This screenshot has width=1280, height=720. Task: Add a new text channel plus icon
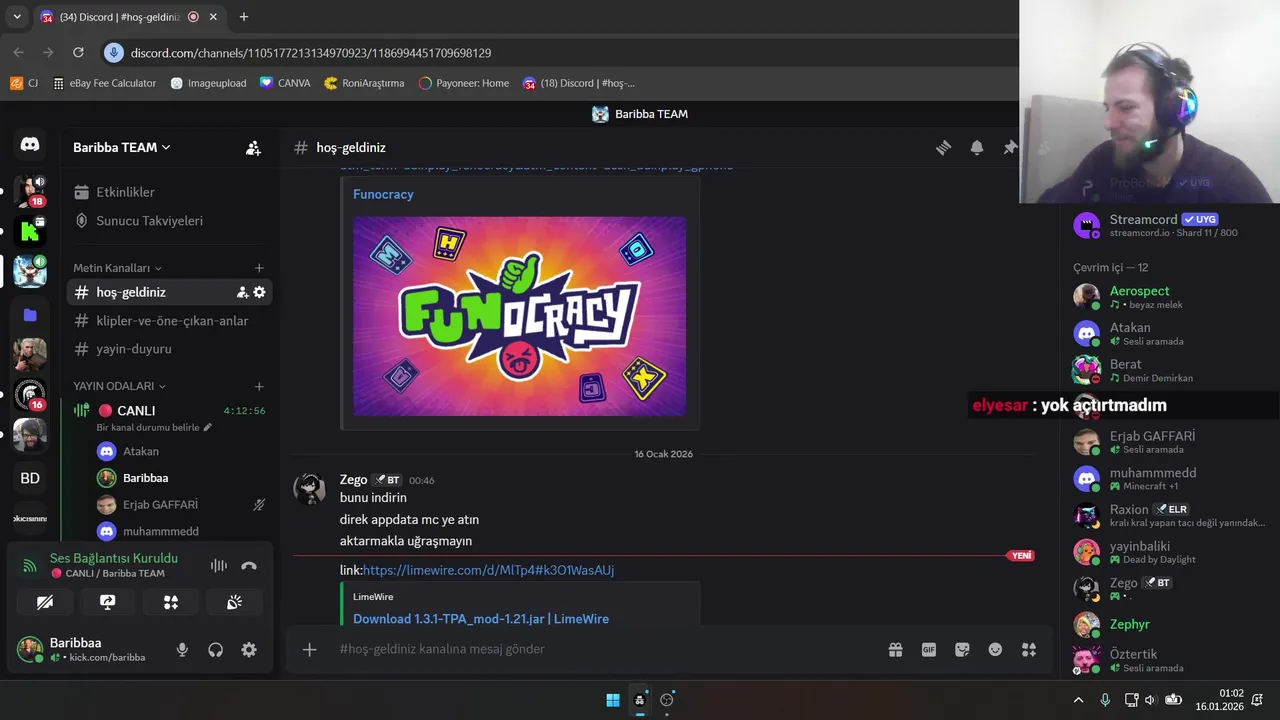[259, 268]
